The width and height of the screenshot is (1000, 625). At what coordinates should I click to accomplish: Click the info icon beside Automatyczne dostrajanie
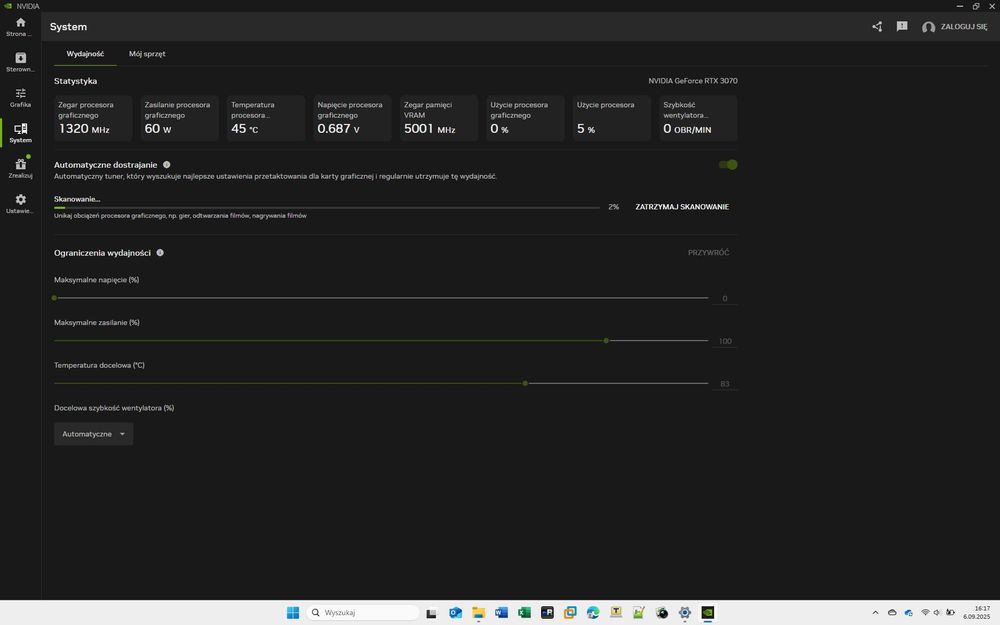(x=166, y=165)
